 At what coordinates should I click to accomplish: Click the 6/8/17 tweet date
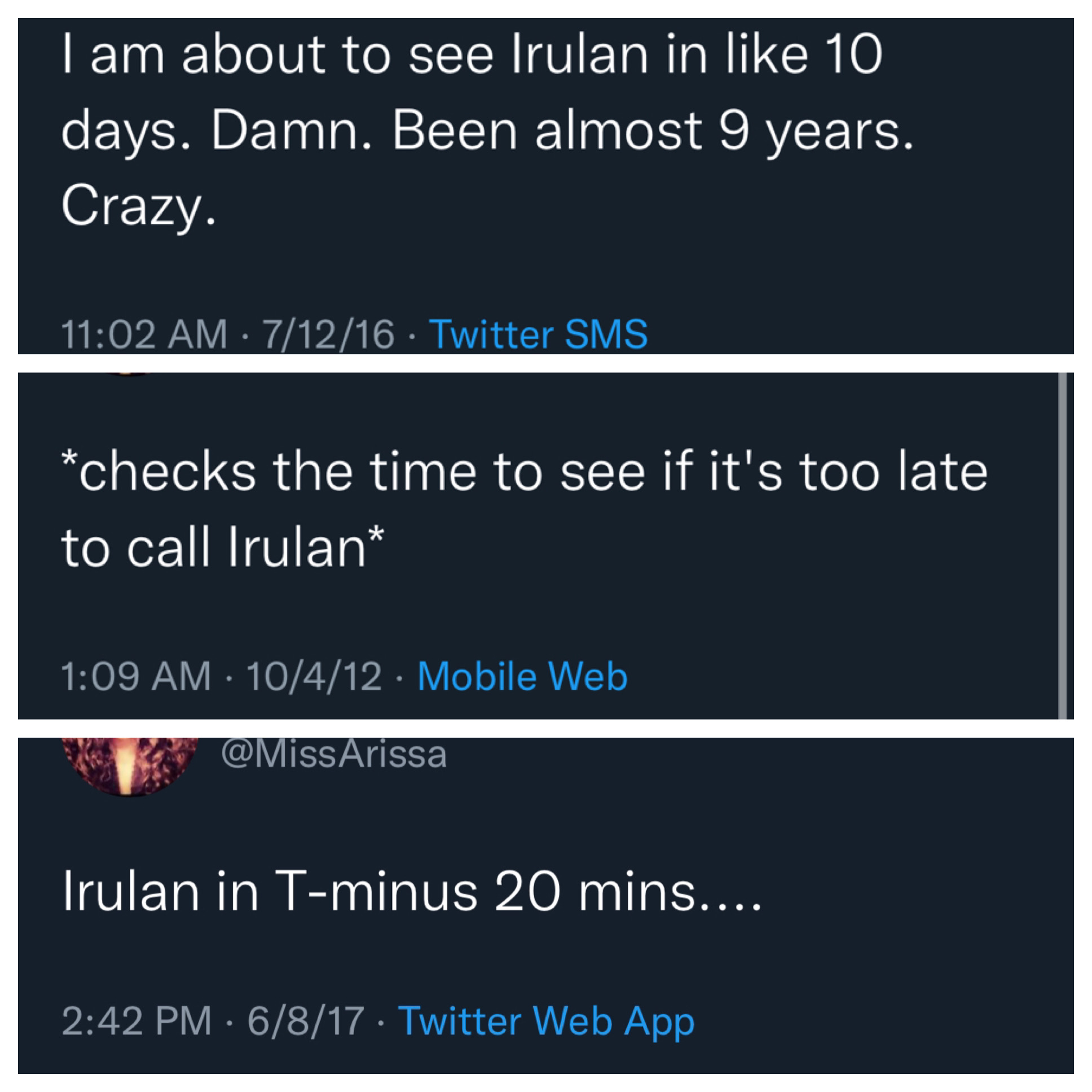[x=305, y=1021]
